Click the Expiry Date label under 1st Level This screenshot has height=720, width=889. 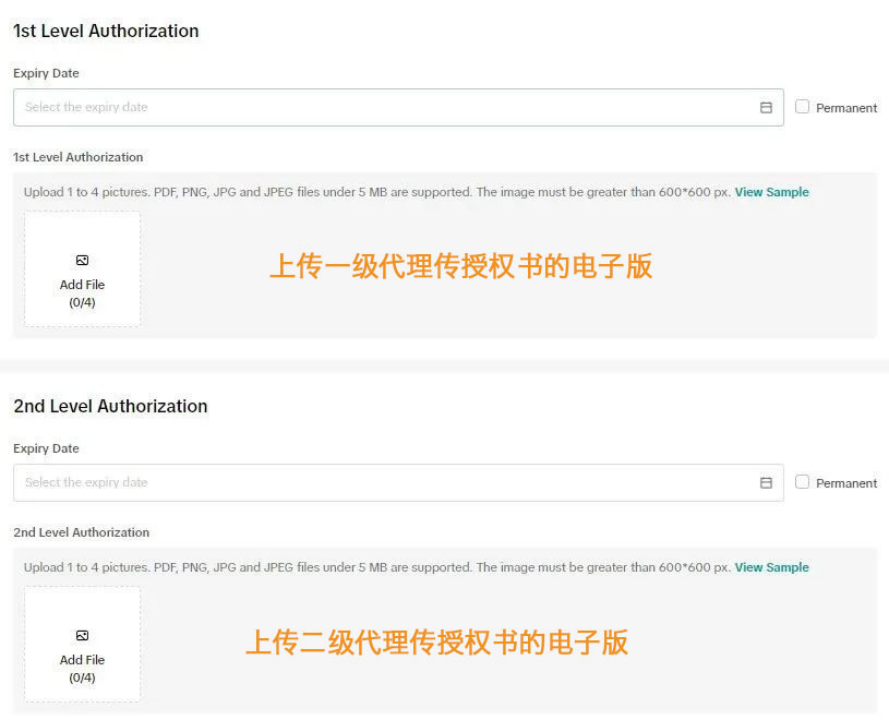46,73
